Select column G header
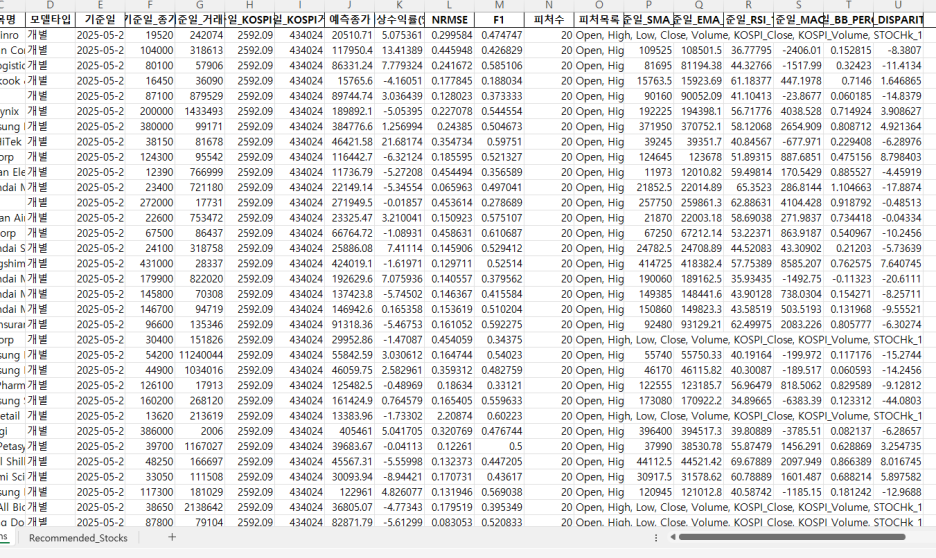Image resolution: width=936 pixels, height=558 pixels. pos(200,5)
